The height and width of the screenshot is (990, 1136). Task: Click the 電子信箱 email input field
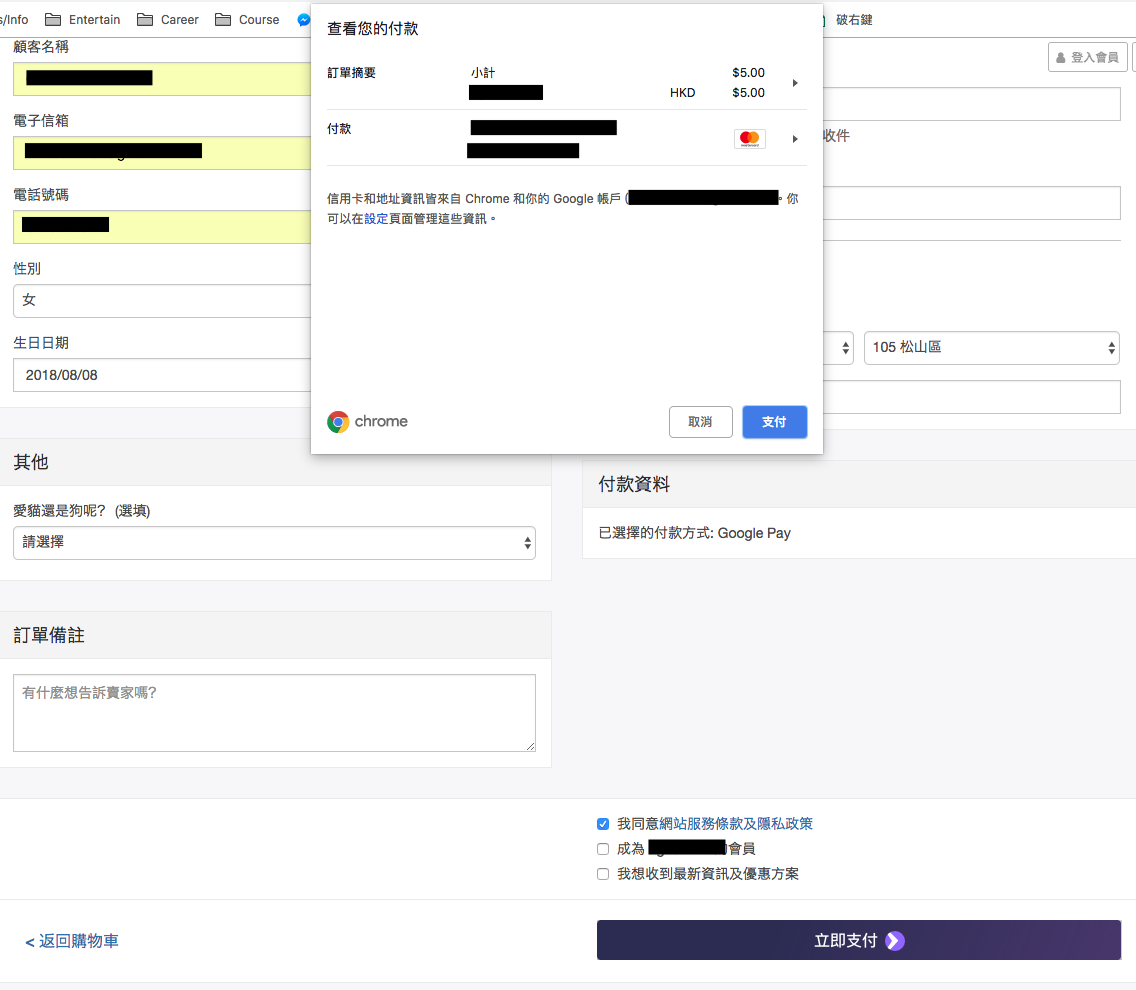point(162,153)
